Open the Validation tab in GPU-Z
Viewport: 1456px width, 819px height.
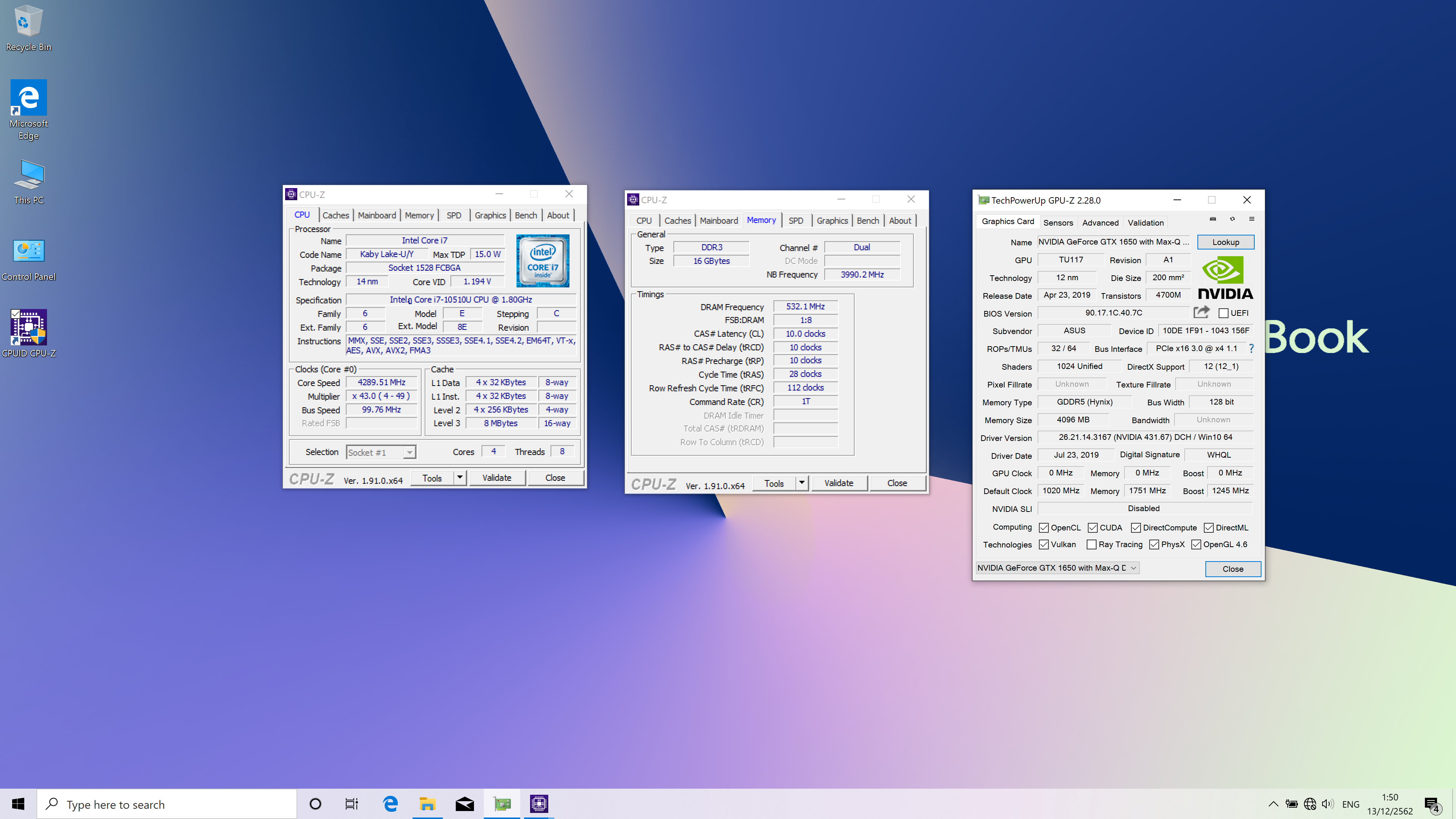click(x=1146, y=223)
